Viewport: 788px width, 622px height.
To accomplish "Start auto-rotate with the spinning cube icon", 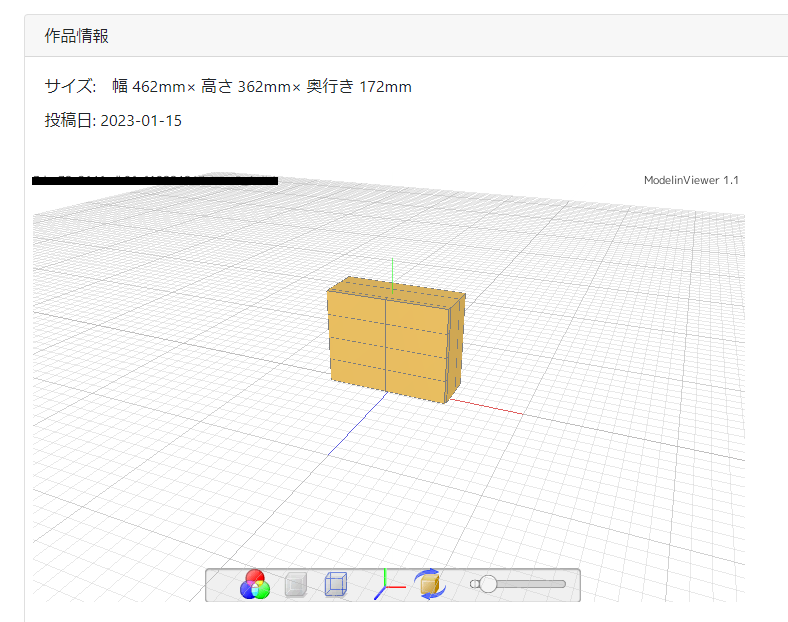I will pyautogui.click(x=432, y=585).
